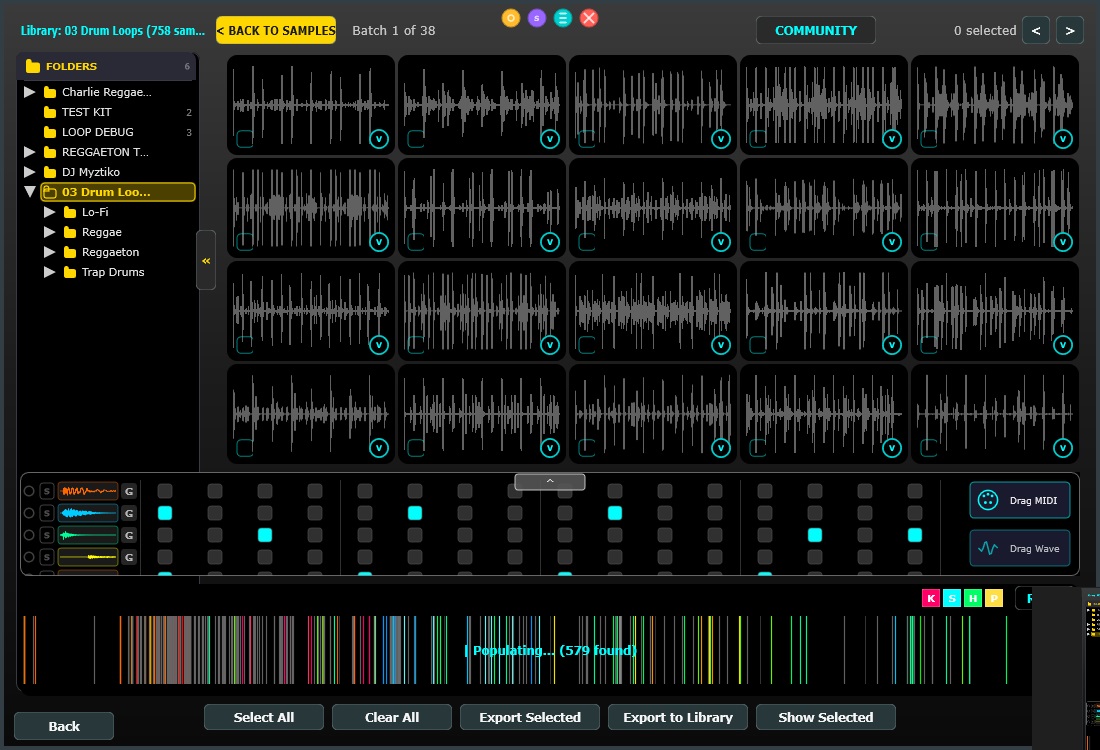The image size is (1100, 750).
Task: Click G button on yellow sample row
Action: click(129, 558)
